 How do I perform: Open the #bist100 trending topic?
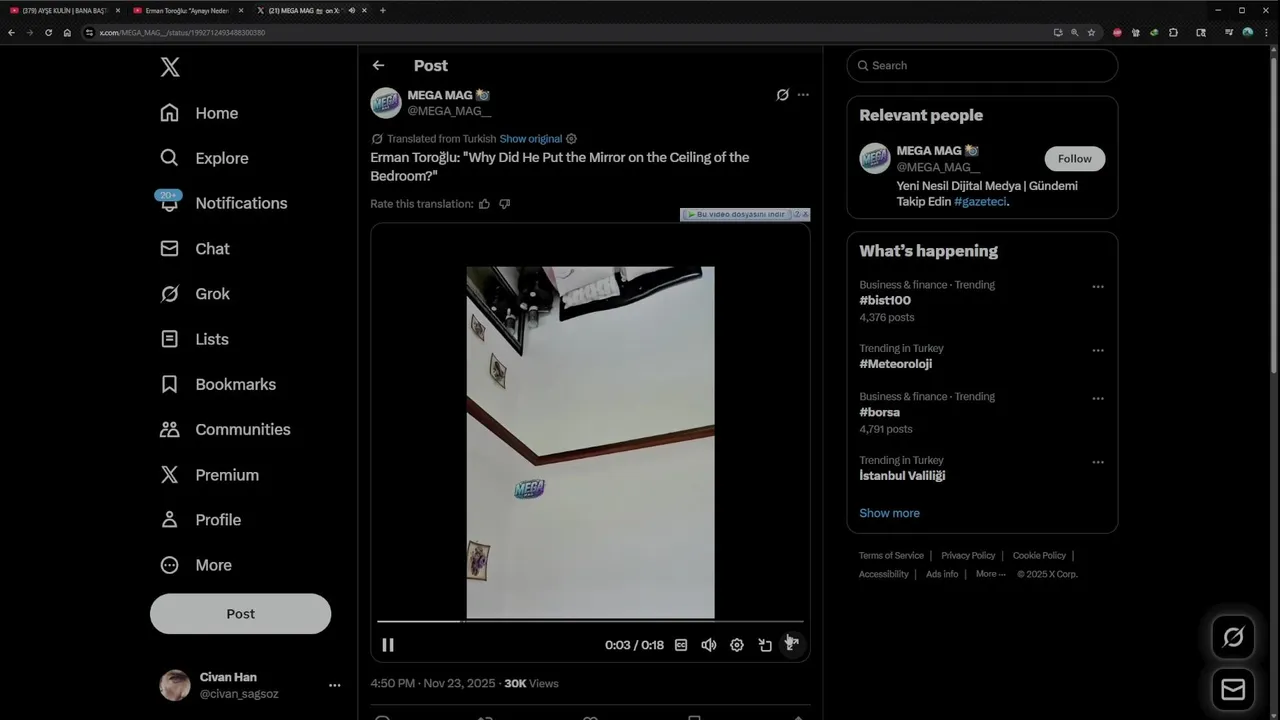point(885,301)
